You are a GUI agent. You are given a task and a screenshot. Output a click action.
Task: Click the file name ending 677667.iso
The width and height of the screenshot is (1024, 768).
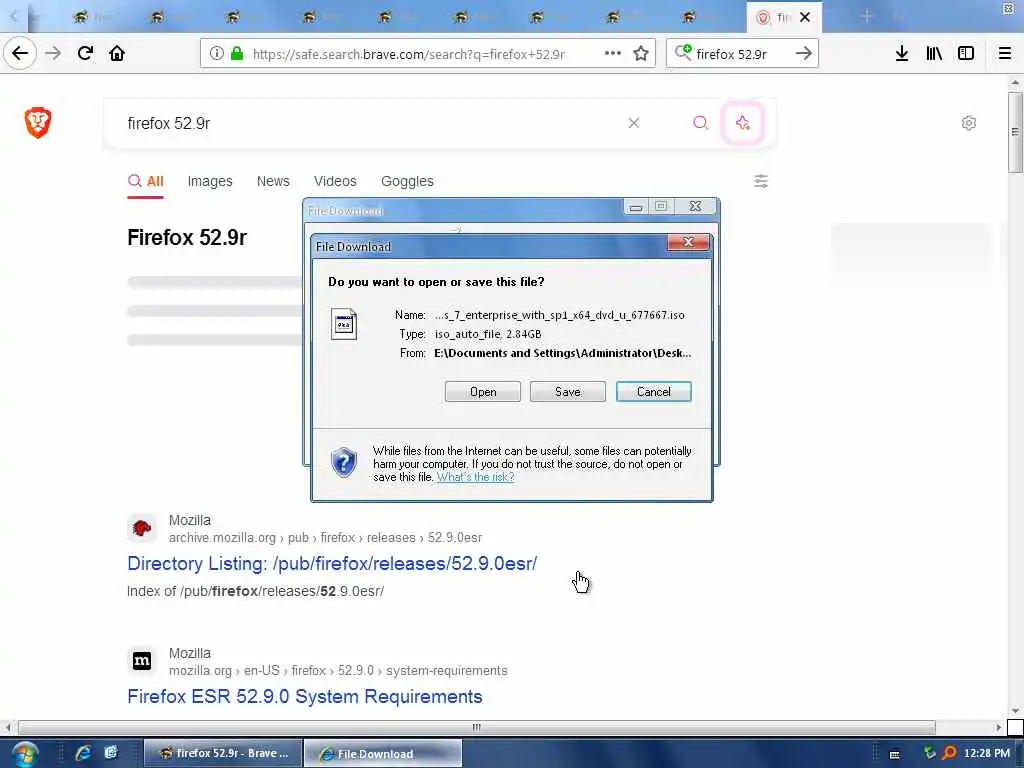[x=560, y=315]
